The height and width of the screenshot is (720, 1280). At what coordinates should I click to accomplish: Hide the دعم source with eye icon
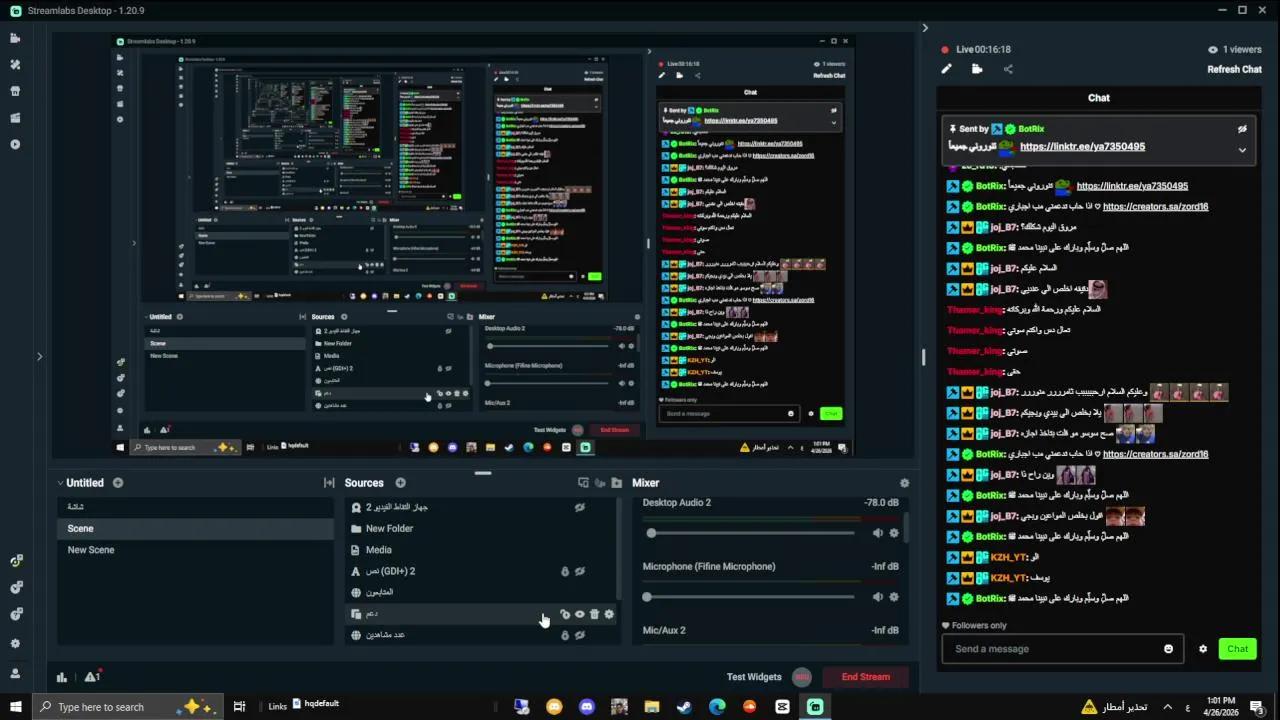pyautogui.click(x=579, y=614)
